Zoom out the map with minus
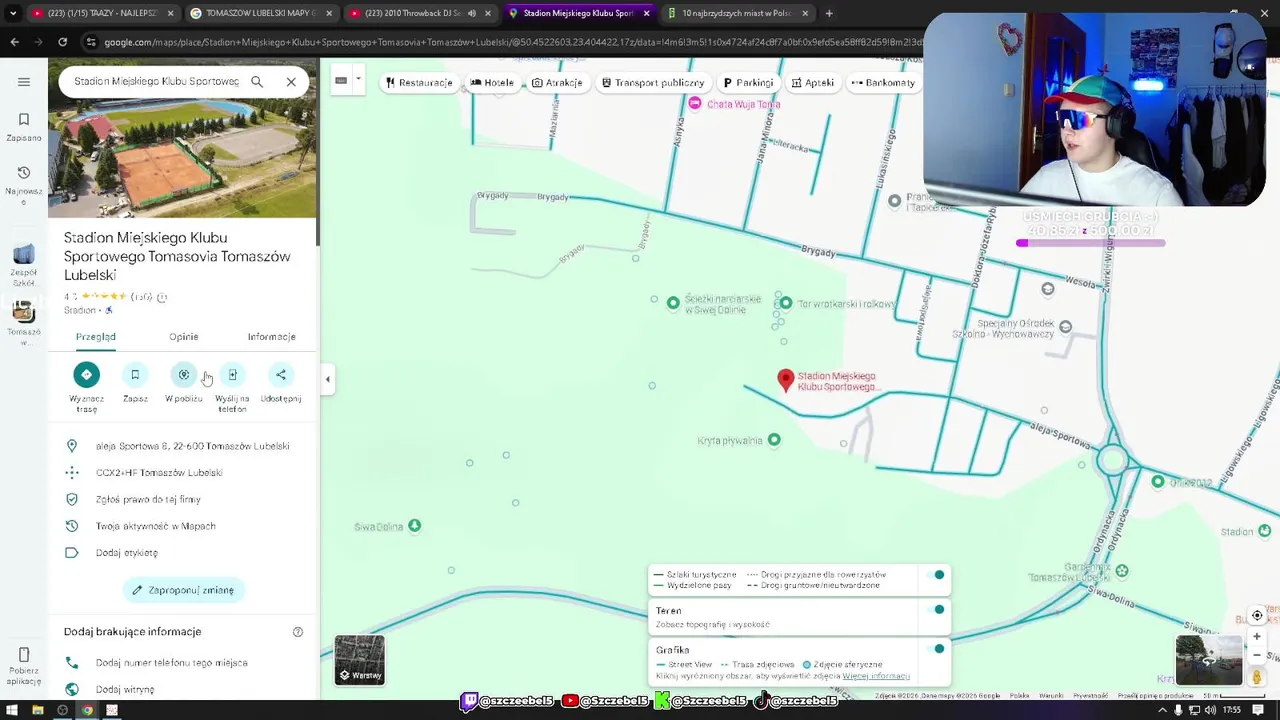This screenshot has height=720, width=1280. (x=1257, y=655)
